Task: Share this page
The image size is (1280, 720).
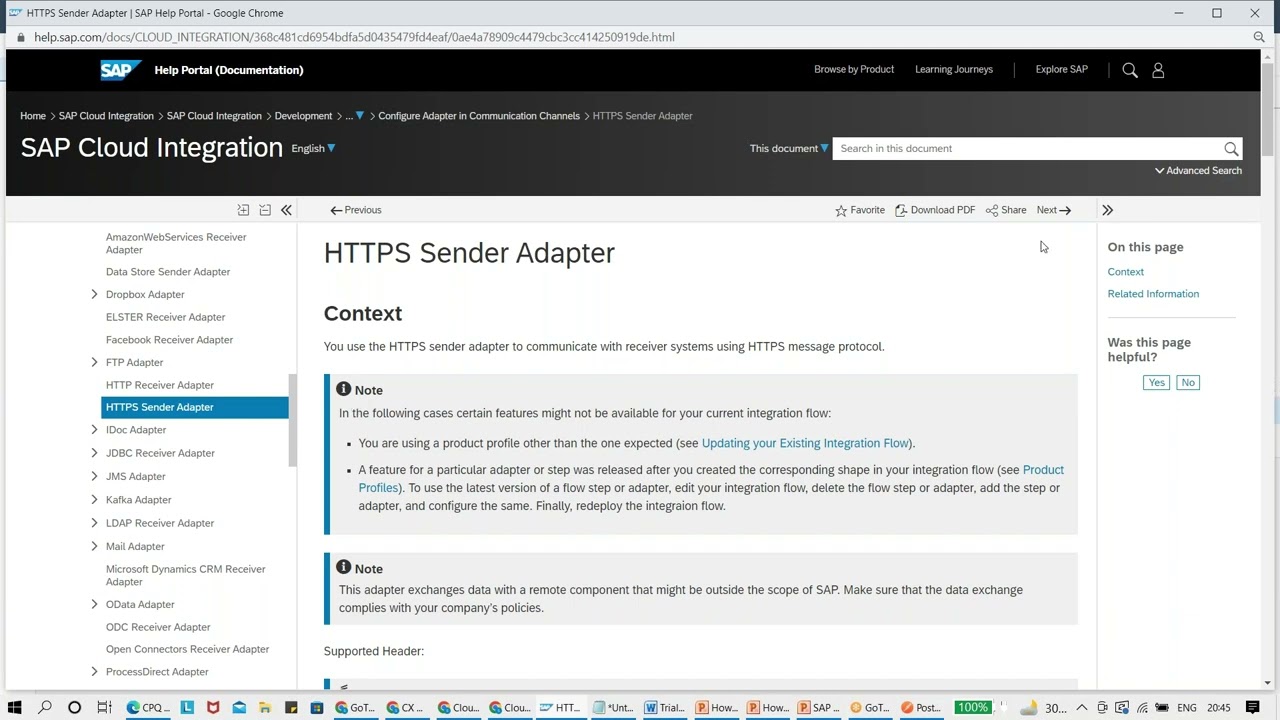Action: point(1006,210)
